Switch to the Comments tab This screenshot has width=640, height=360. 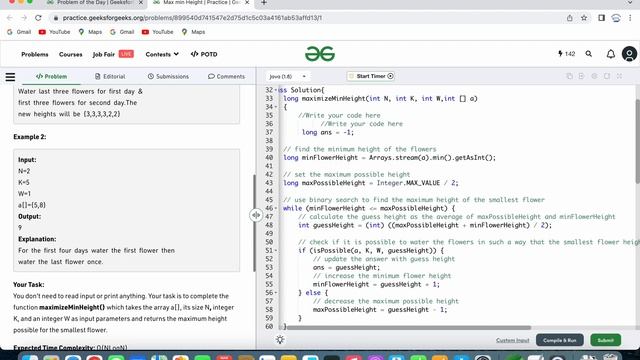pyautogui.click(x=227, y=76)
